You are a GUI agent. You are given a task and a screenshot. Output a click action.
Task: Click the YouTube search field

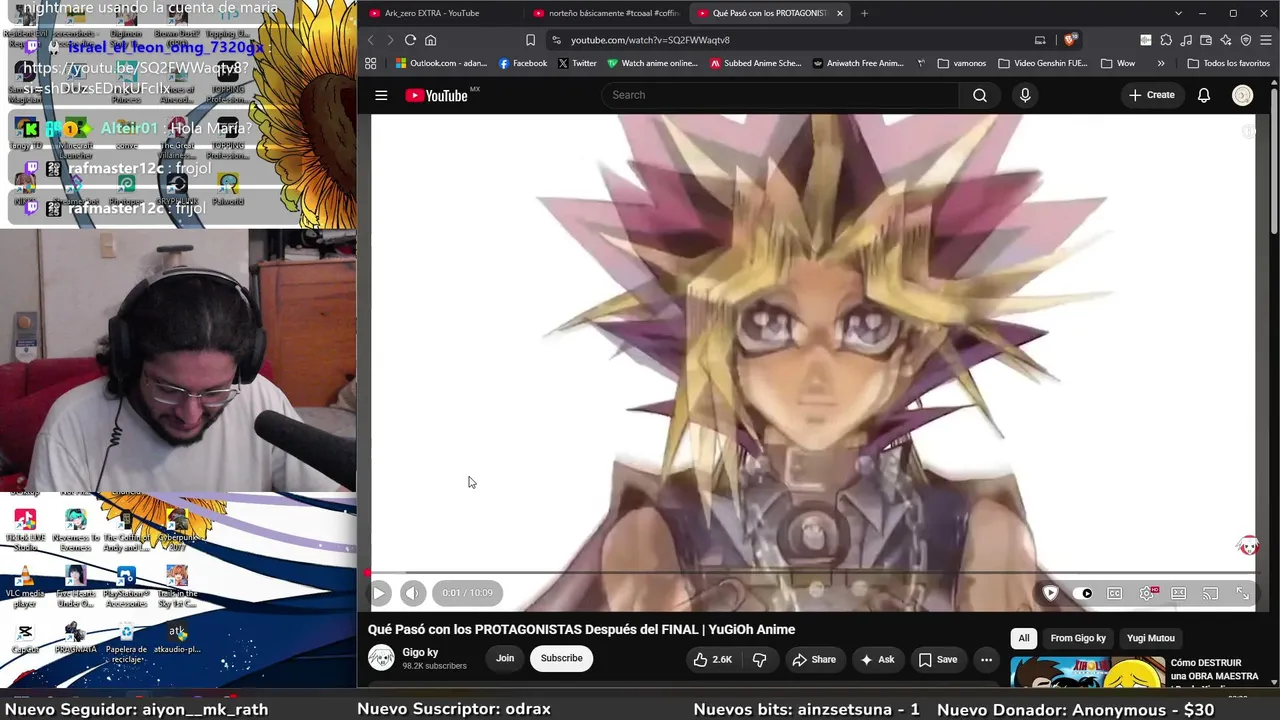(780, 95)
